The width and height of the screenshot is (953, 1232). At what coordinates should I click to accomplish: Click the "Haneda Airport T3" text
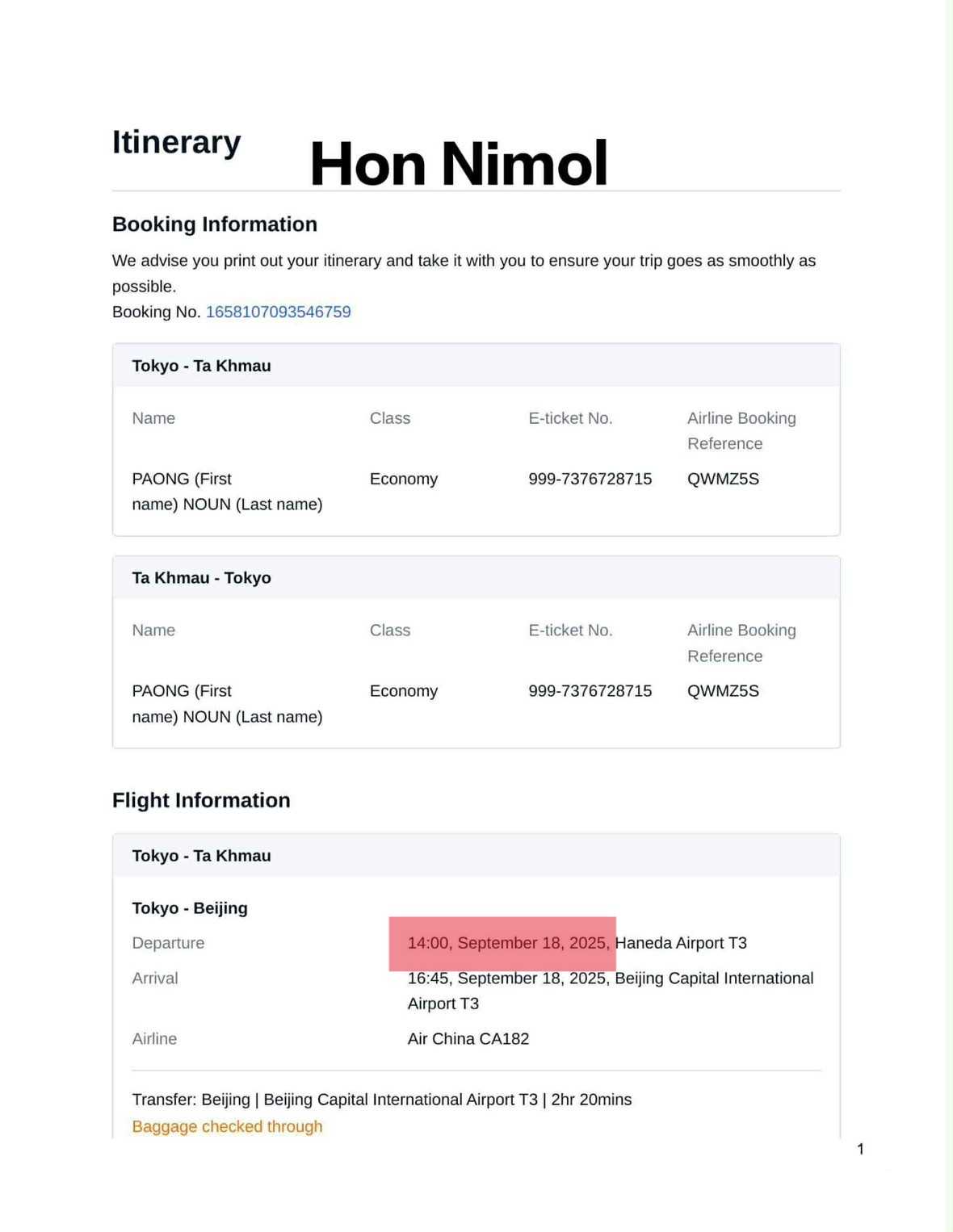pos(681,943)
